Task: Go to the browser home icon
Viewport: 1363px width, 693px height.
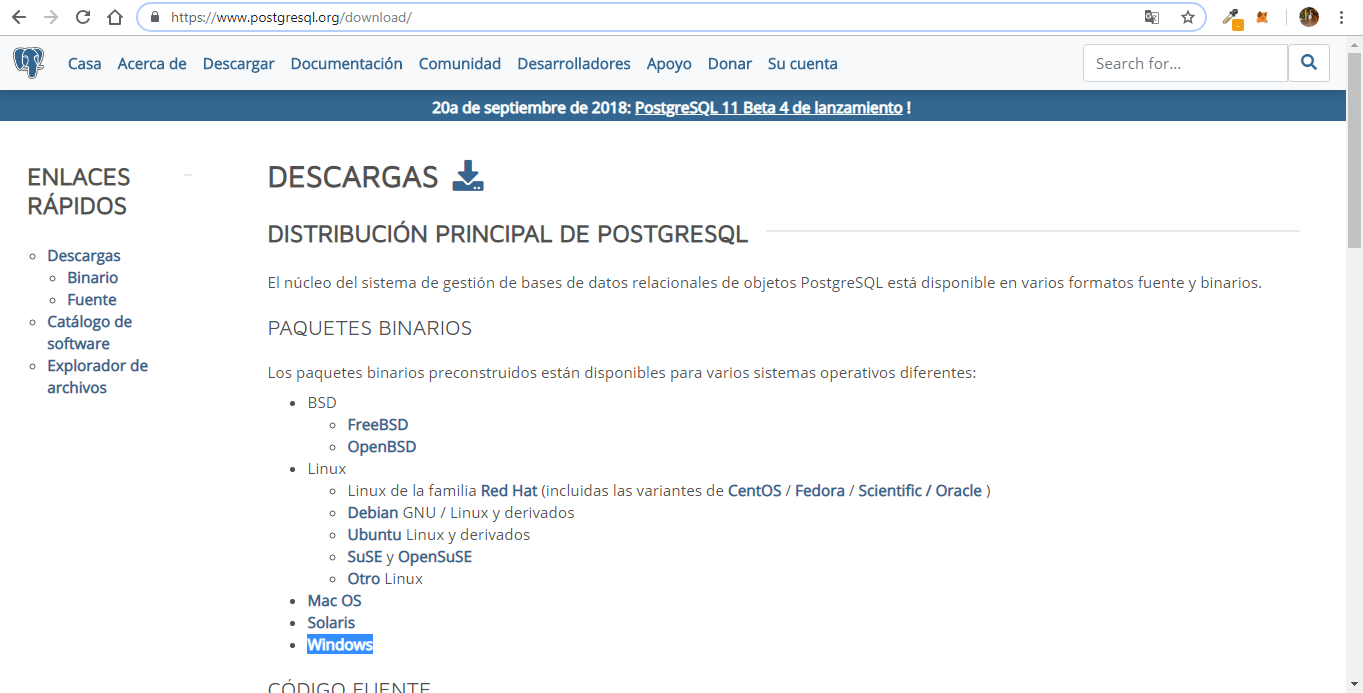Action: [115, 17]
